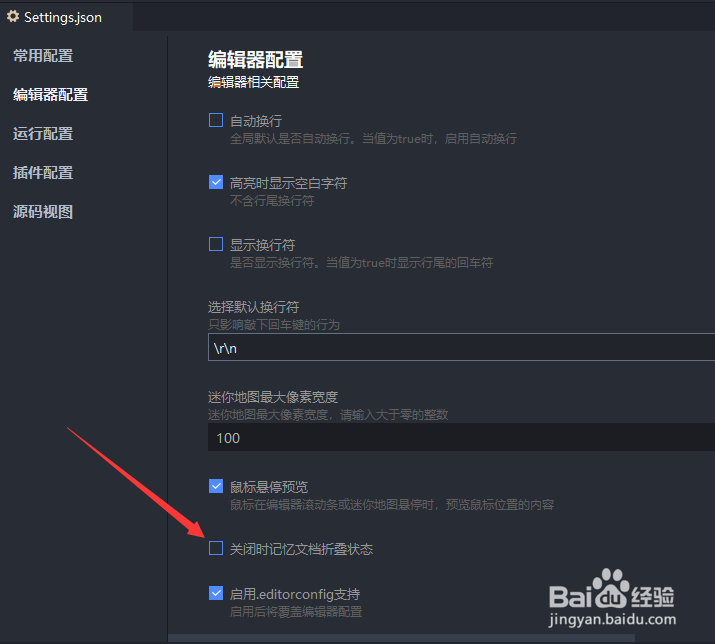Check 关闭时记忆文档折叠状态 box
Viewport: 715px width, 644px height.
coord(216,548)
